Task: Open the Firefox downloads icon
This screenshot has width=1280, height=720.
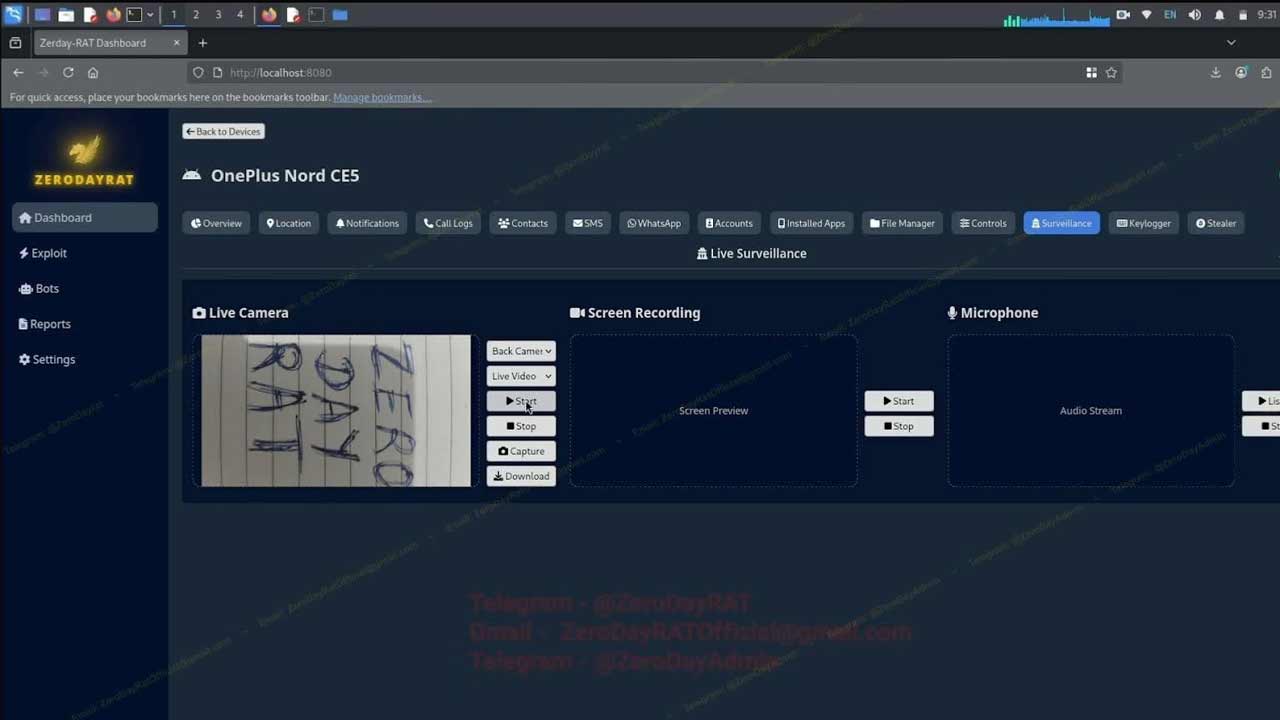Action: click(1215, 73)
